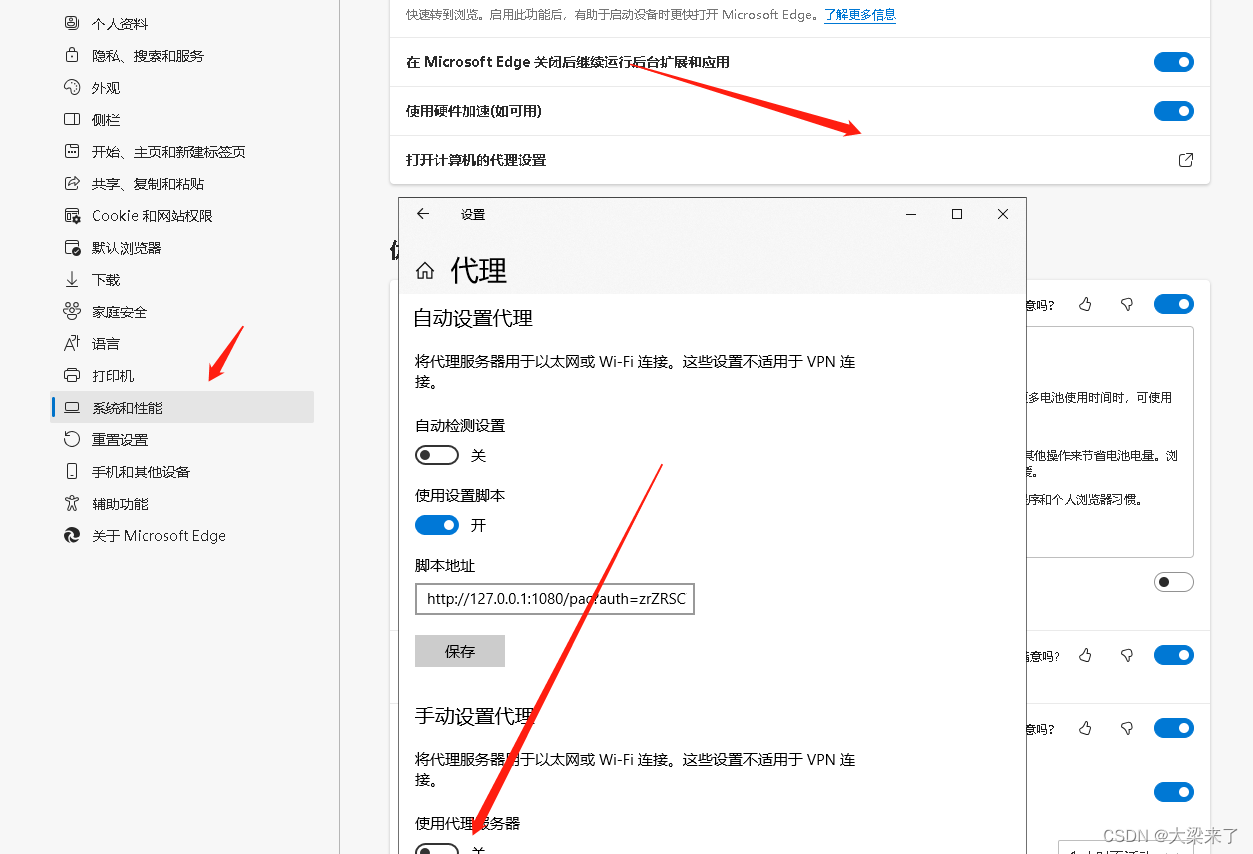Click thumbs-up icon in the middle feedback row
Viewport: 1253px width, 854px height.
click(x=1086, y=655)
